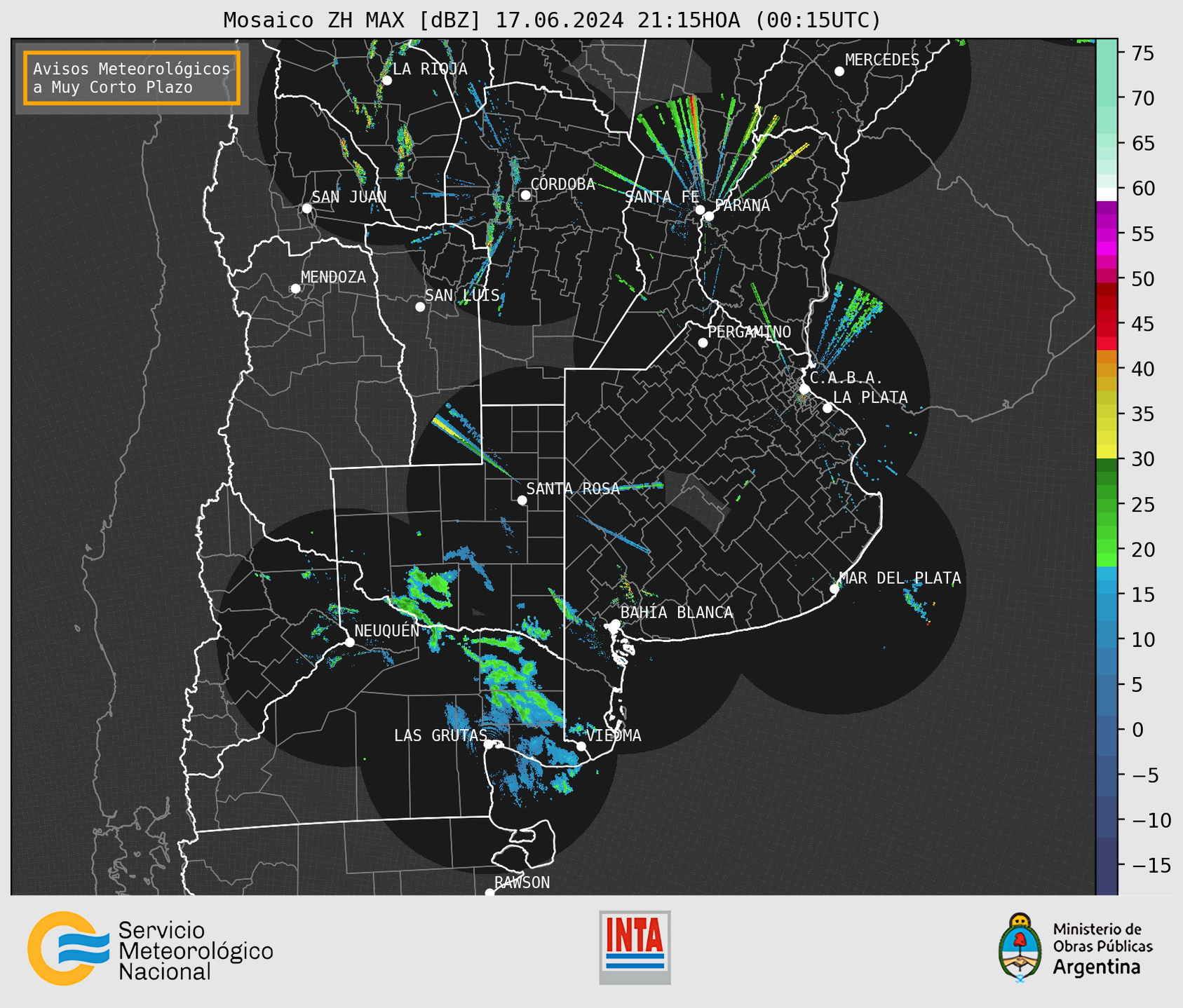The height and width of the screenshot is (1008, 1183).
Task: Click the NEUQUÉN city marker
Action: click(349, 642)
